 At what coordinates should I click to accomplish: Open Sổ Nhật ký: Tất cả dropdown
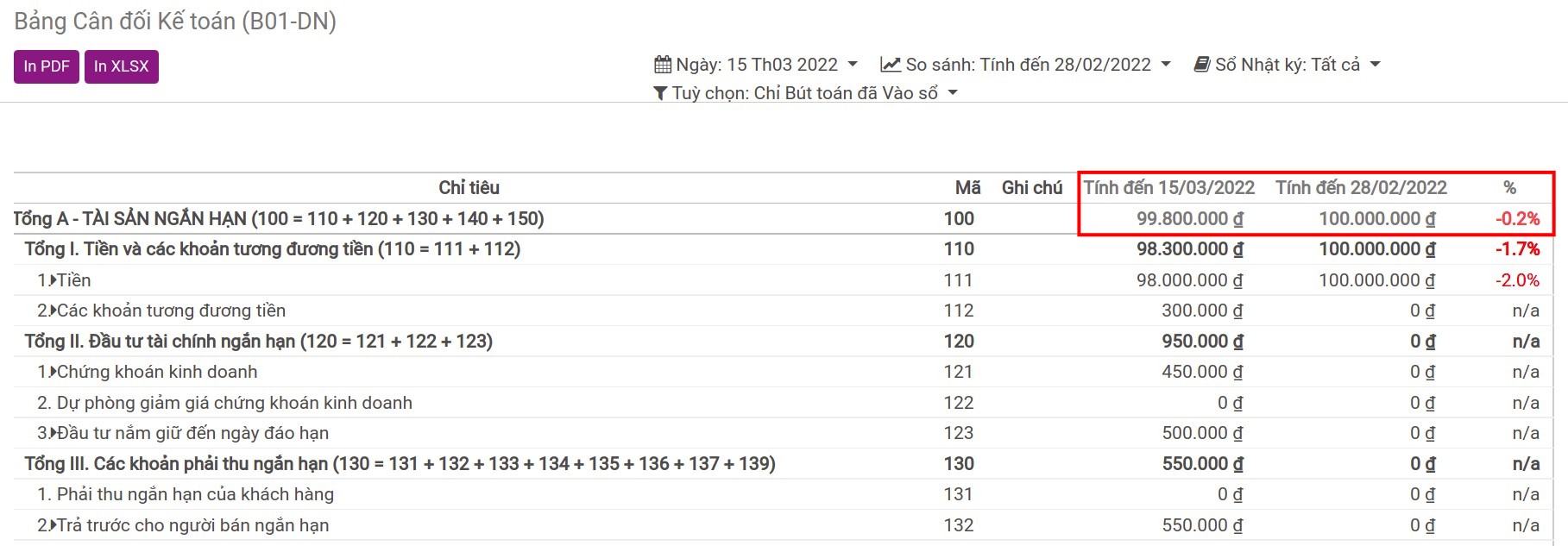point(1287,65)
